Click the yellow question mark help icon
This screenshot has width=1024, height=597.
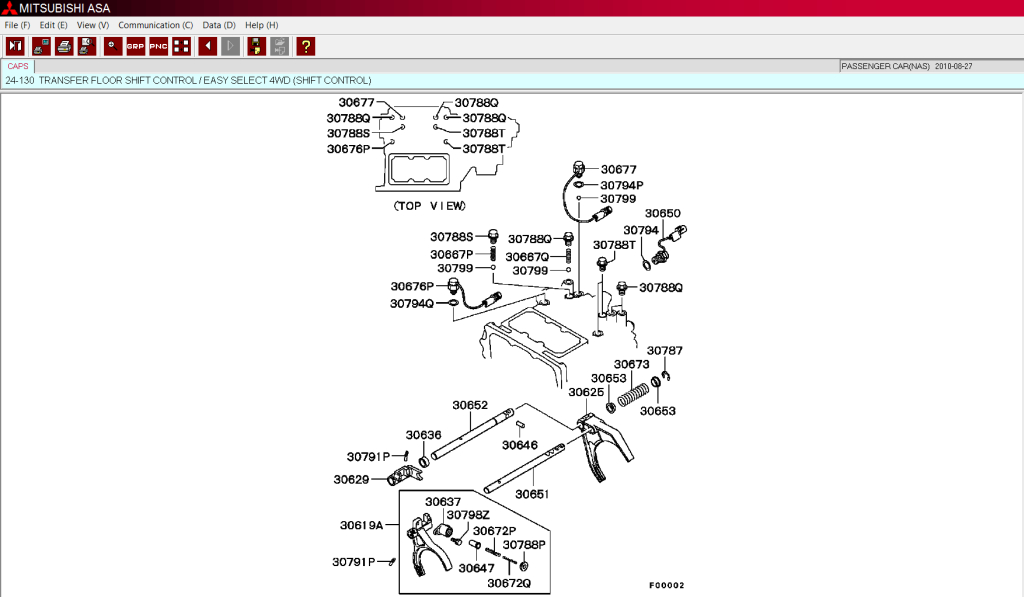[x=305, y=46]
